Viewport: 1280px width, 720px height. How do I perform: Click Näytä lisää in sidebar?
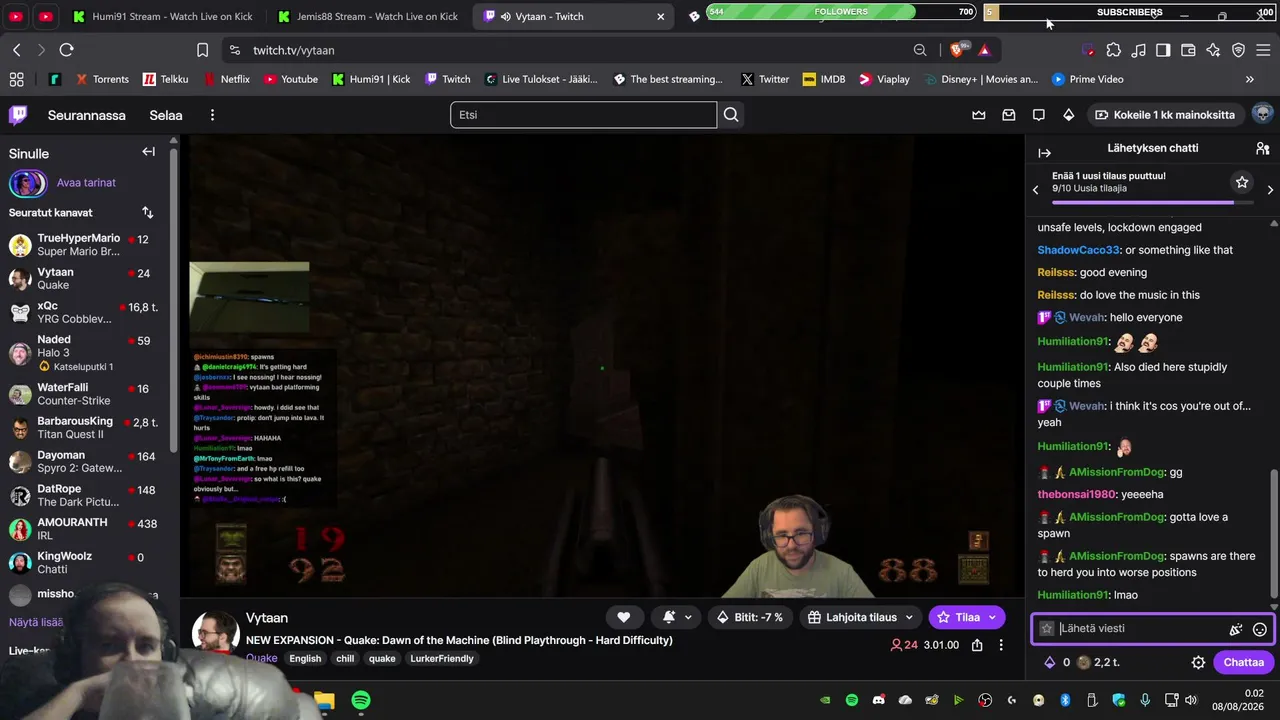36,622
